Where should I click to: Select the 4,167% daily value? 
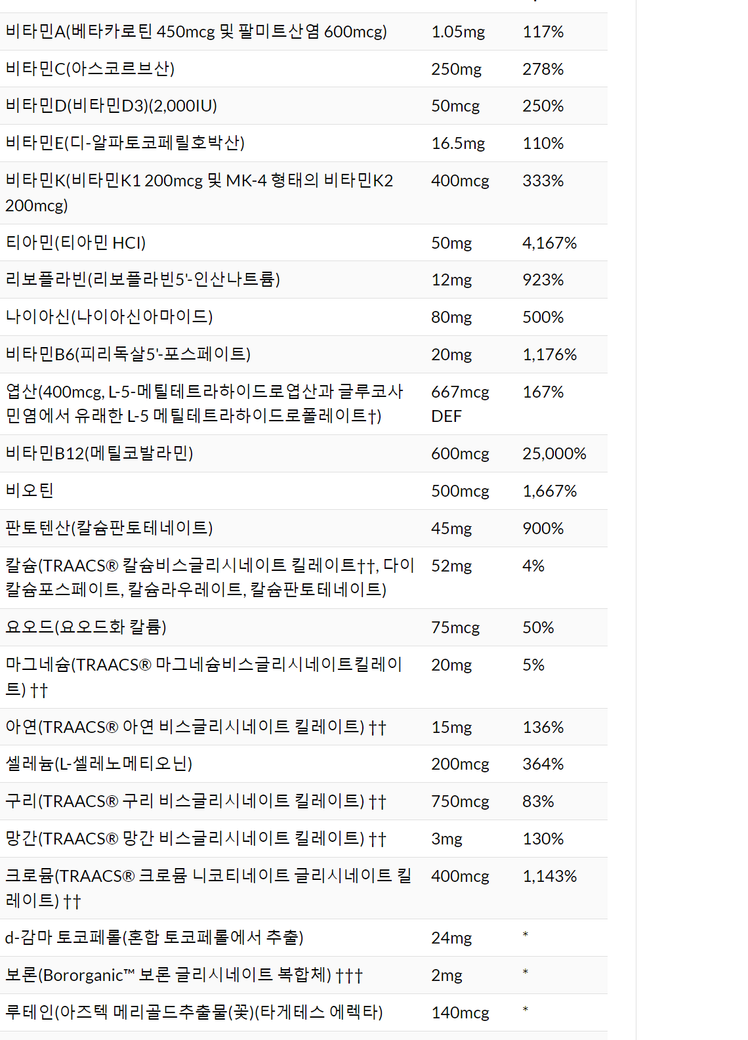click(x=549, y=243)
